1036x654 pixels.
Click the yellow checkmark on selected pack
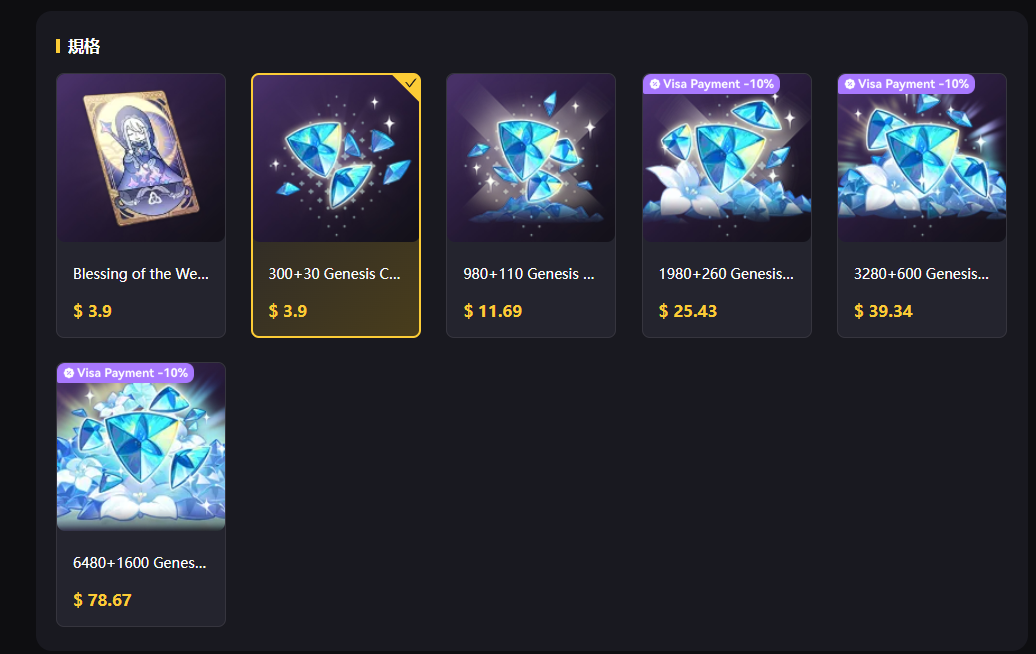pyautogui.click(x=410, y=83)
